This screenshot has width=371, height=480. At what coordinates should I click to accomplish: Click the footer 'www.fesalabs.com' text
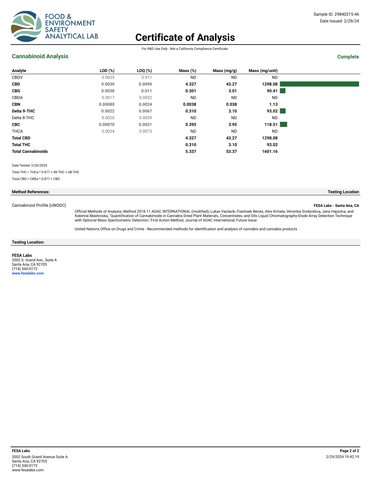[28, 470]
